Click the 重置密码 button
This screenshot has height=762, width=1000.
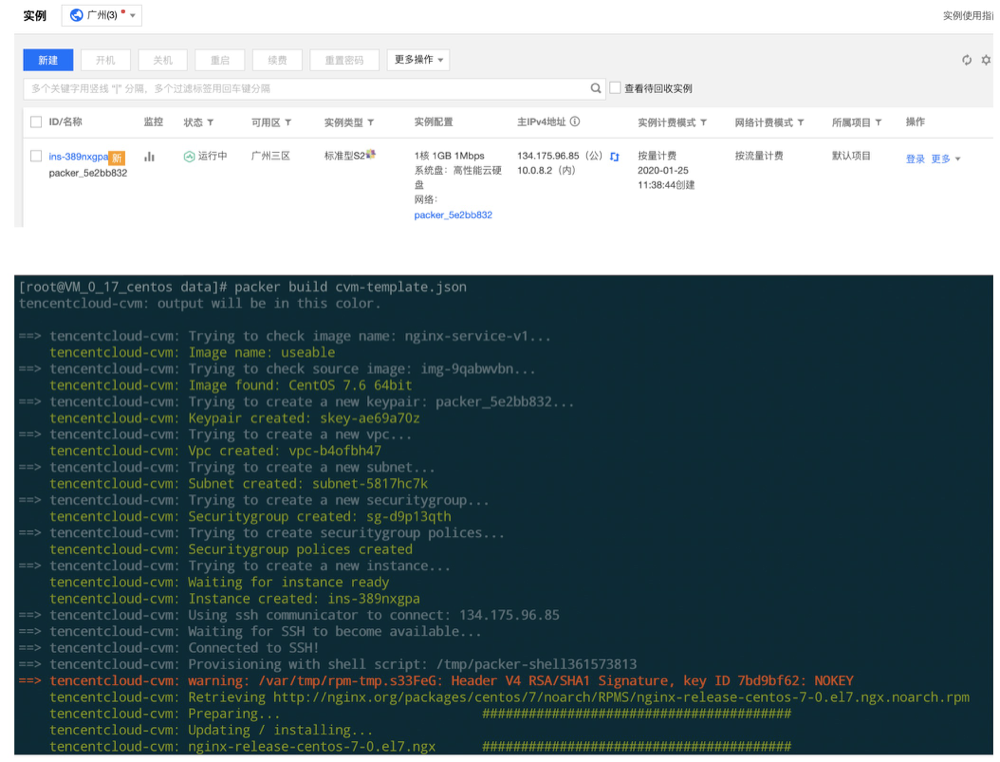(344, 60)
